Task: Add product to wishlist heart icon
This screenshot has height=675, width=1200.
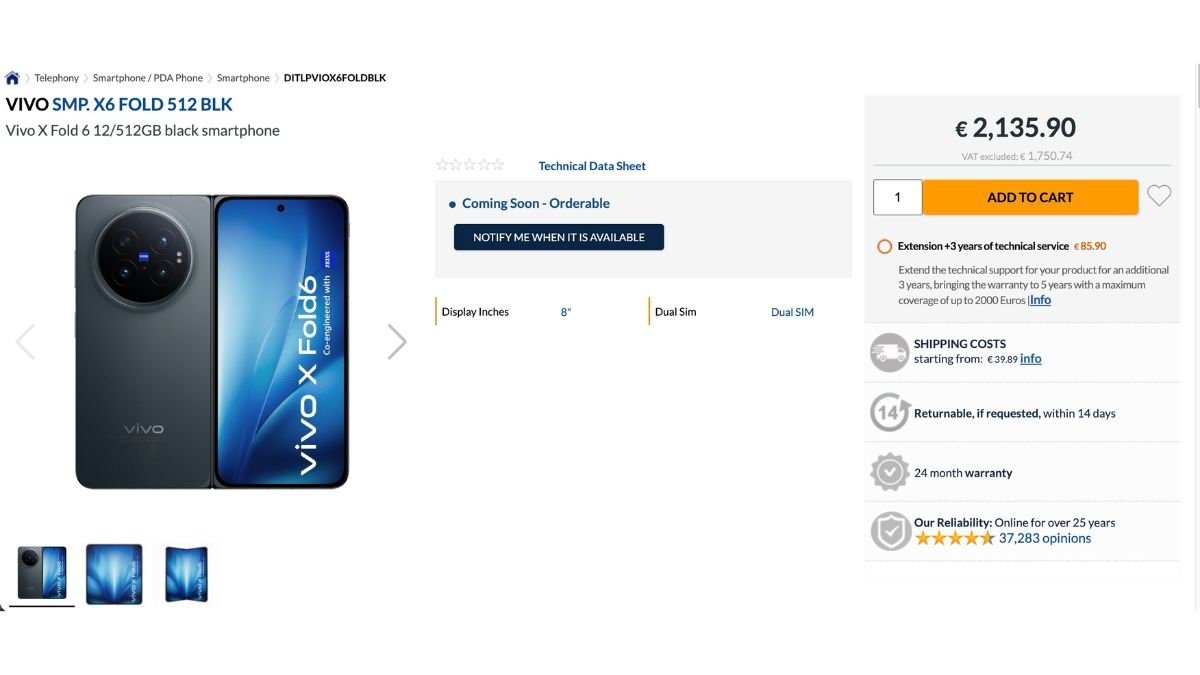Action: tap(1159, 196)
